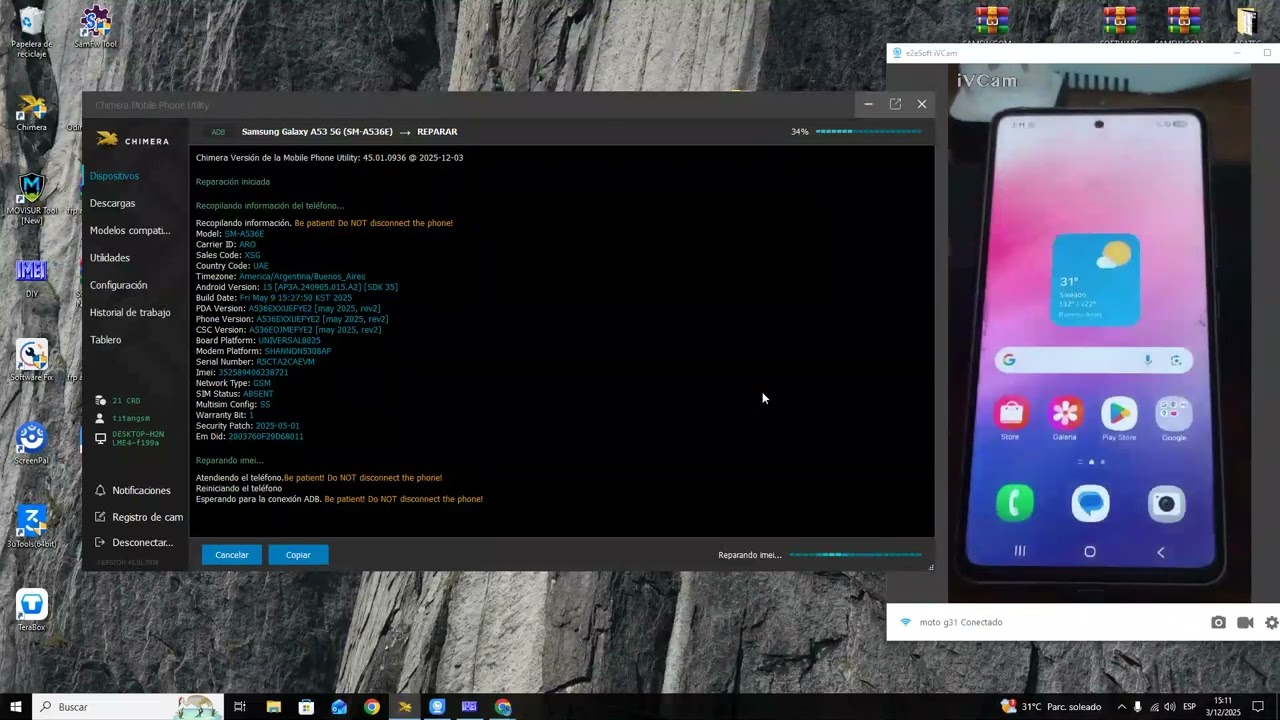
Task: Click the iVCam video record icon
Action: point(1245,622)
